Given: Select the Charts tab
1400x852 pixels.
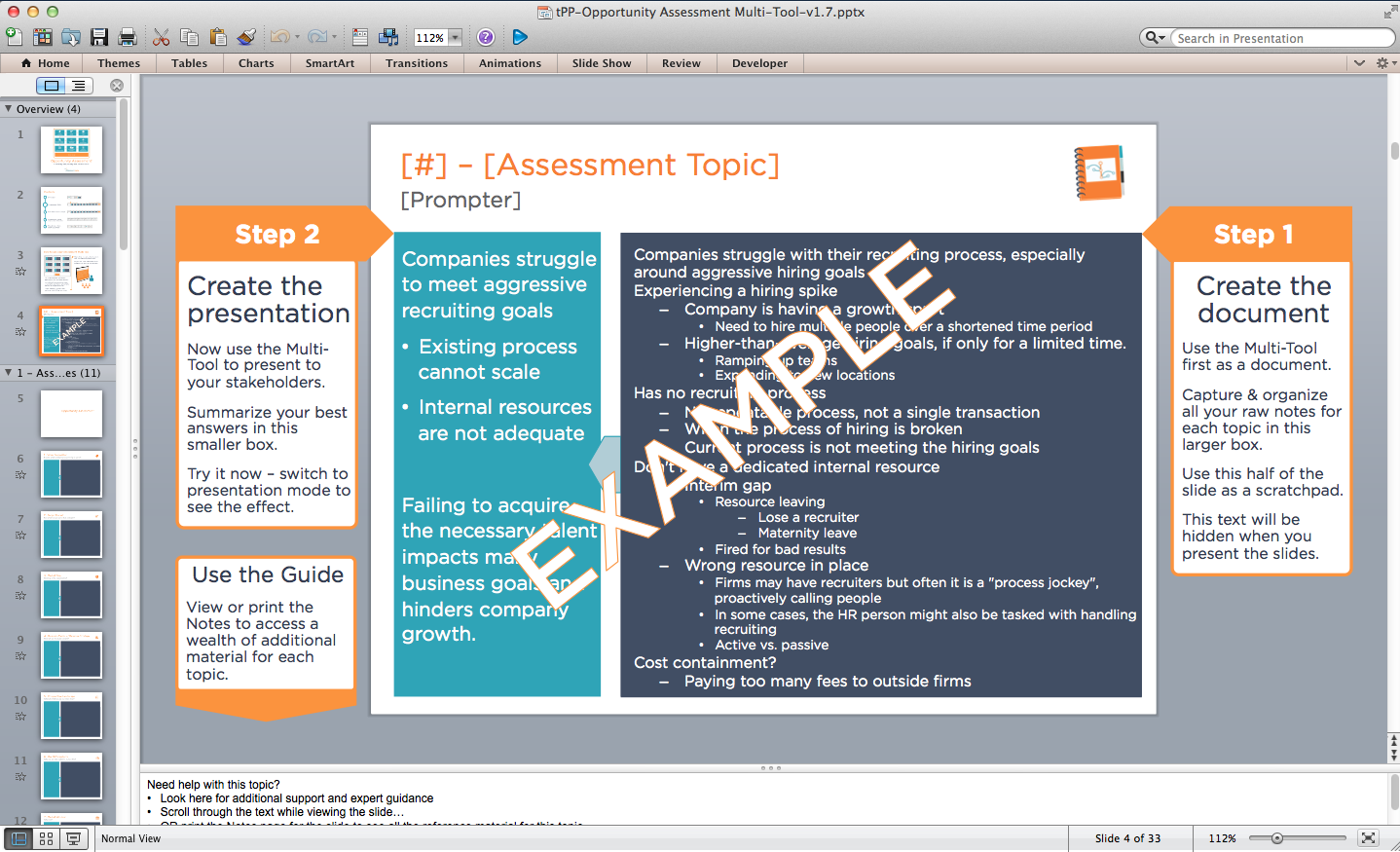Looking at the screenshot, I should click(x=256, y=63).
